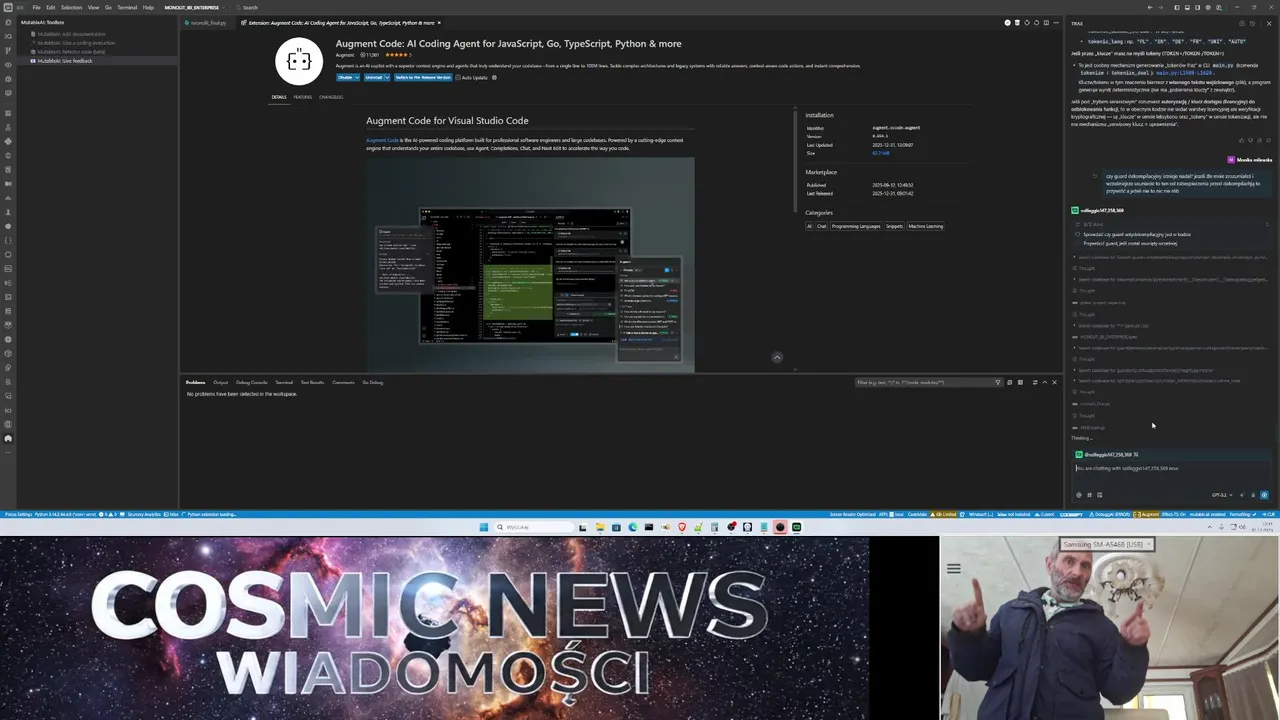1280x720 pixels.
Task: Select the AI category tag
Action: 810,226
